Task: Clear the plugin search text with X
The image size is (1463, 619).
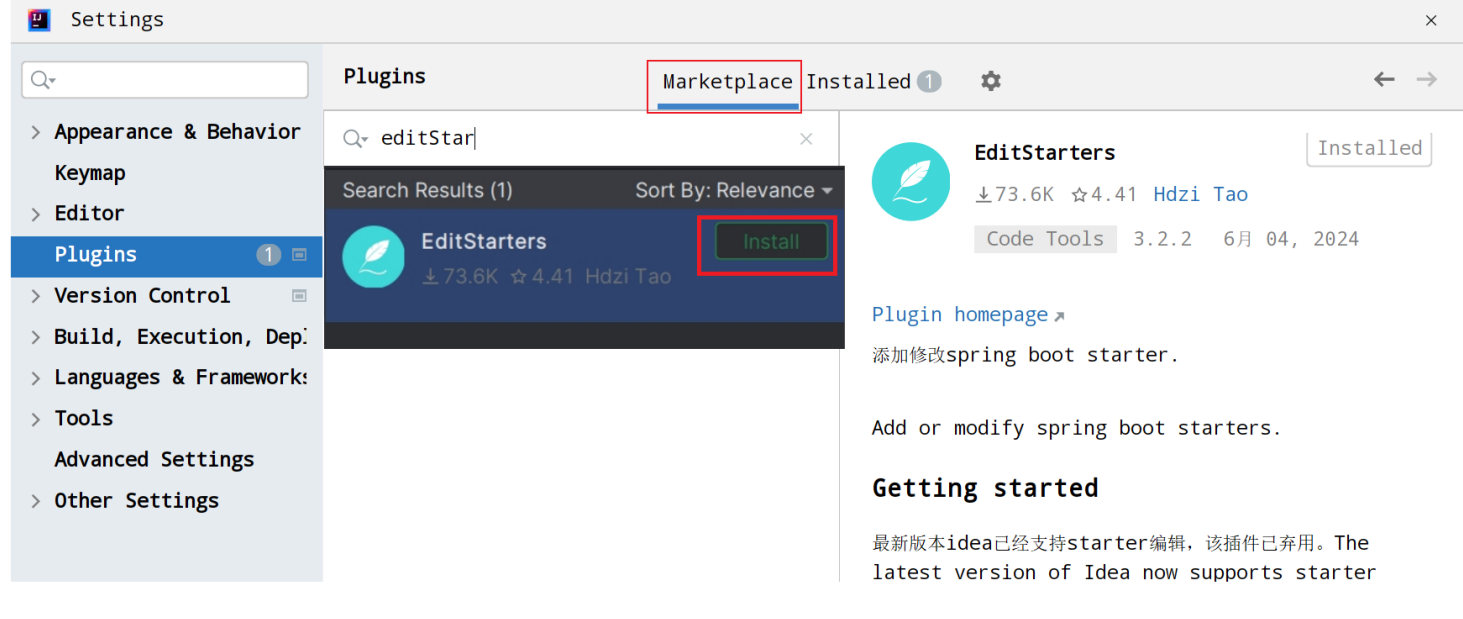Action: 806,139
